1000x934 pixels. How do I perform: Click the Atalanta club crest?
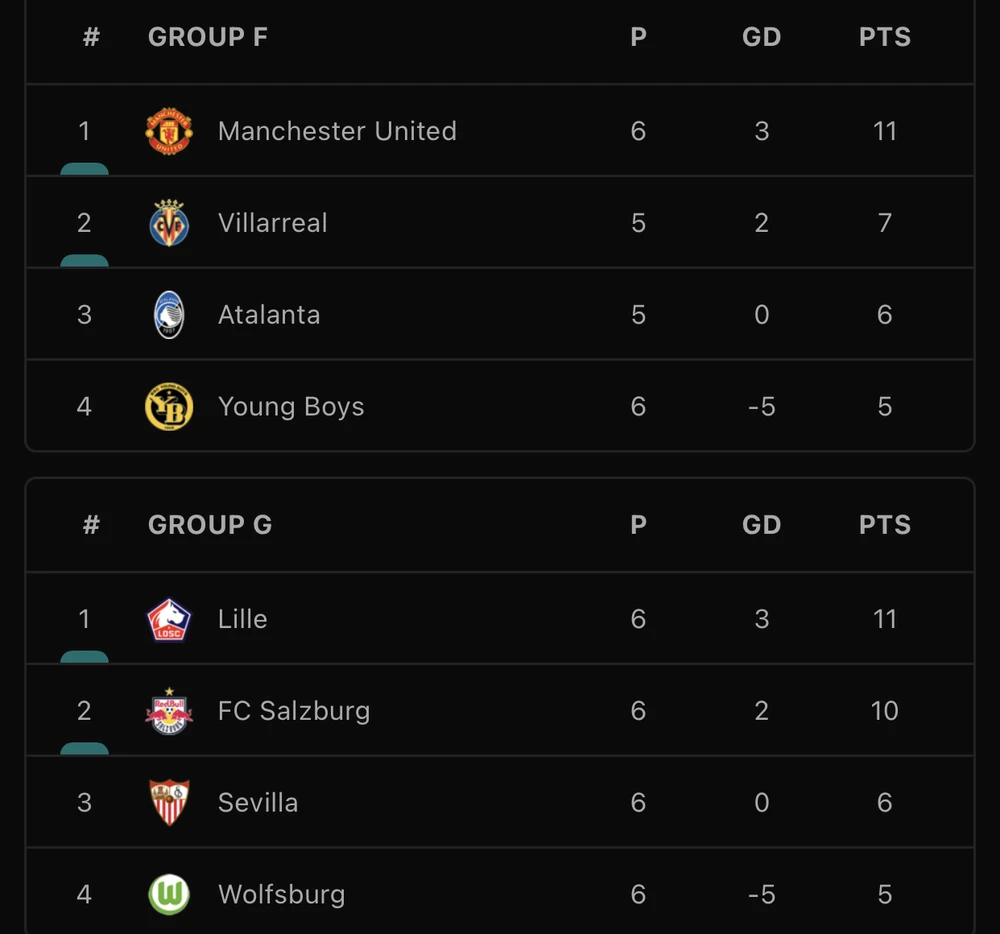169,315
